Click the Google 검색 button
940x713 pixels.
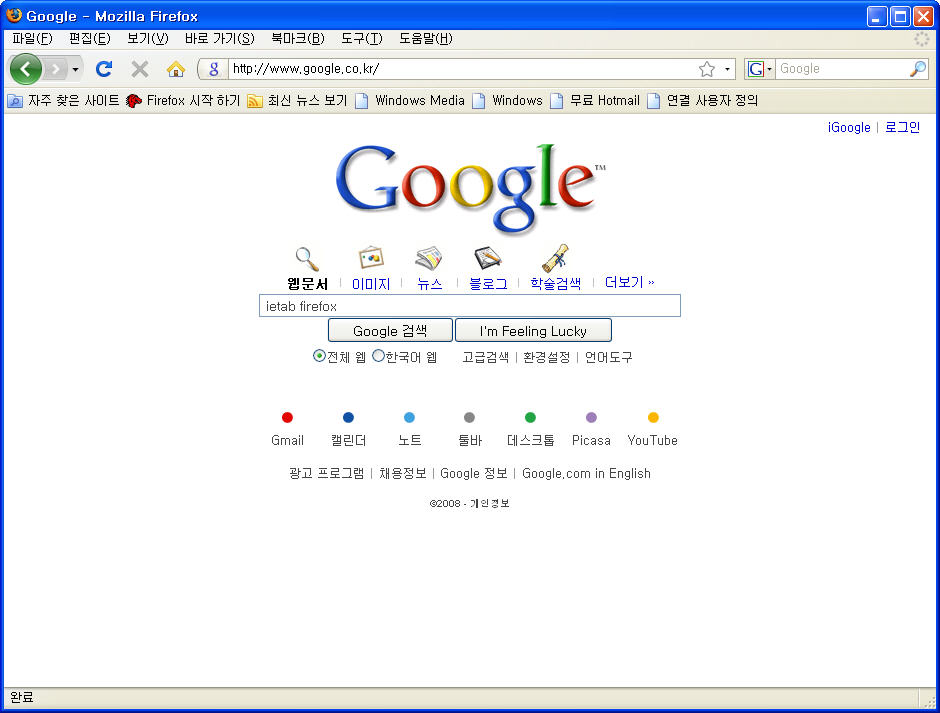point(390,330)
